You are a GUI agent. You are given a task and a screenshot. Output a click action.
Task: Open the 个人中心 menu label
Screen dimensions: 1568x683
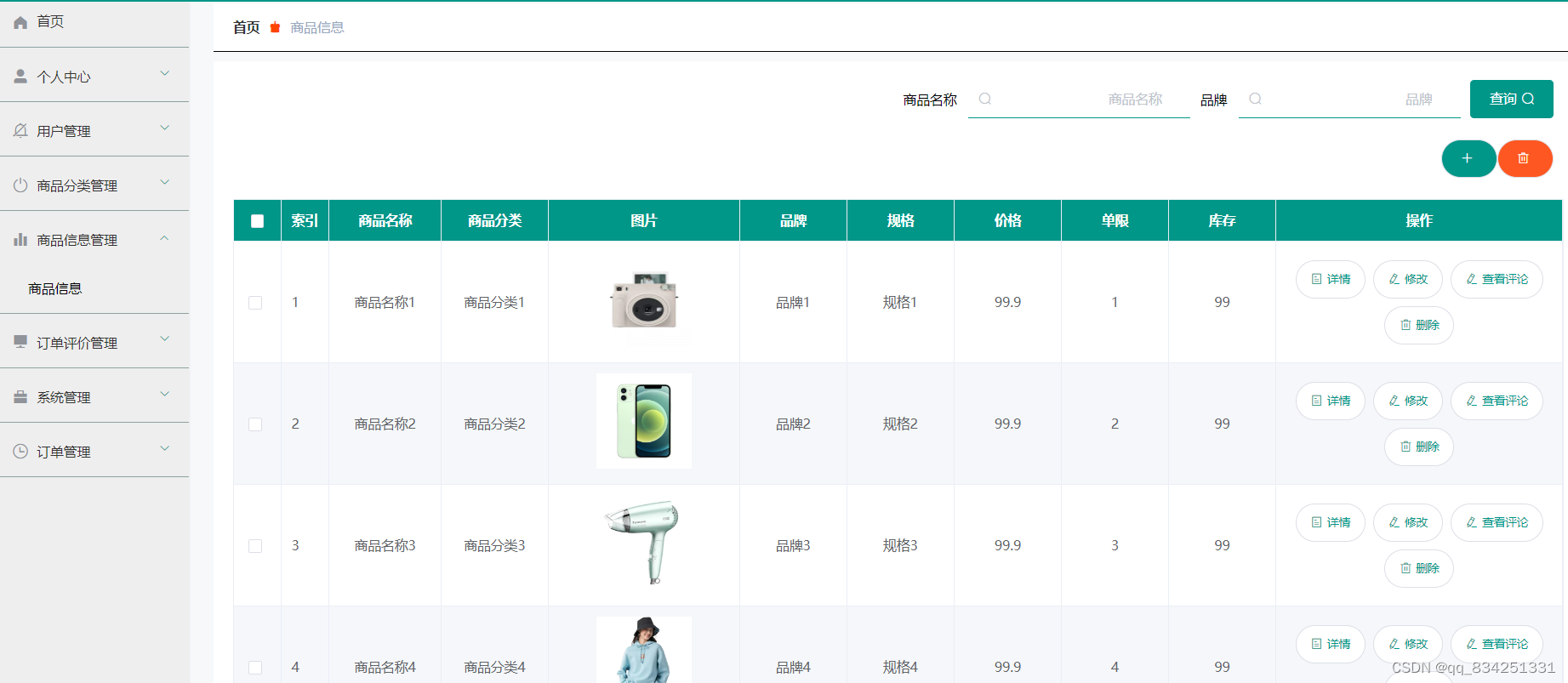[x=64, y=77]
